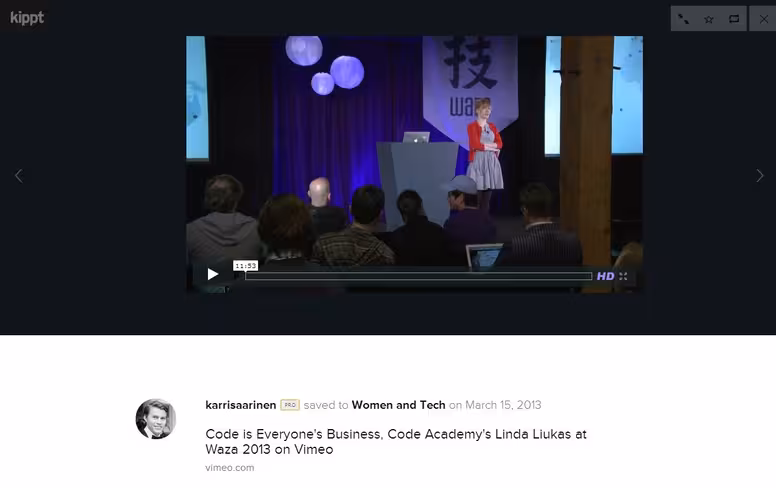Play the Vimeo video
The height and width of the screenshot is (488, 776).
click(x=213, y=274)
